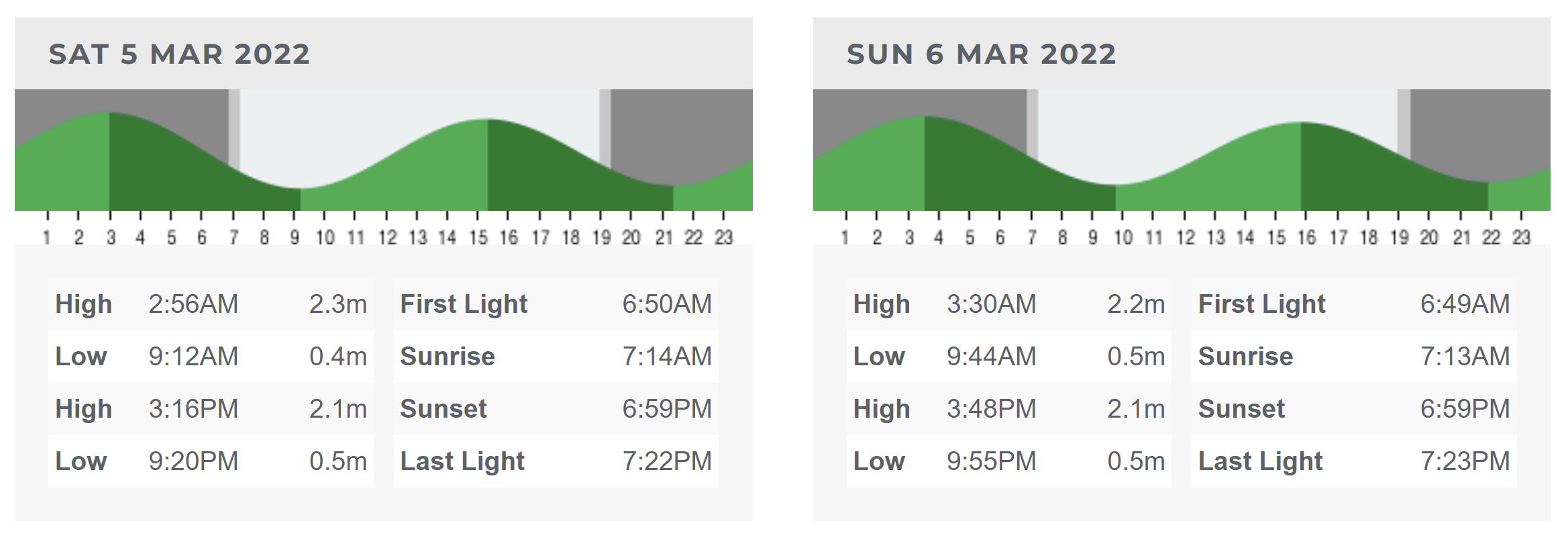Click the SAT 5 MAR 2022 heading
This screenshot has height=554, width=1568.
click(x=179, y=54)
